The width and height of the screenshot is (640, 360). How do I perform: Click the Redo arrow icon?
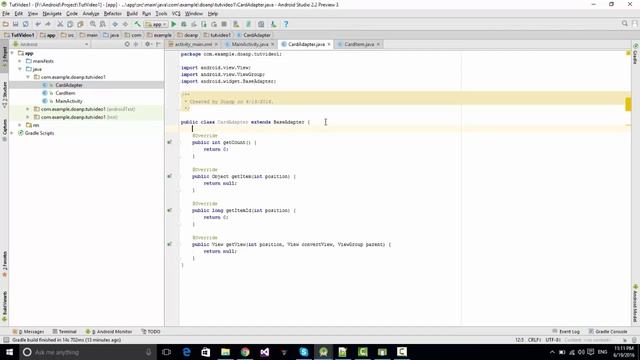tap(48, 24)
